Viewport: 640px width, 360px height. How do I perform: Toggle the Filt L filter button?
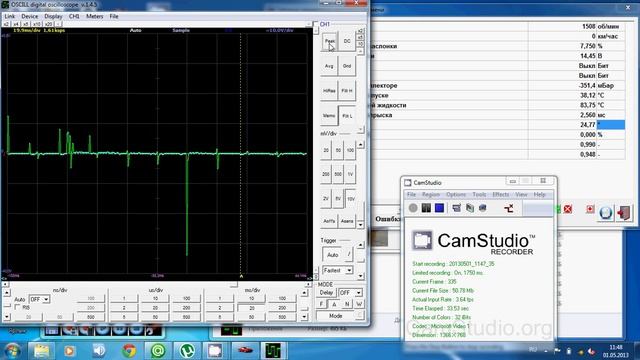click(347, 116)
